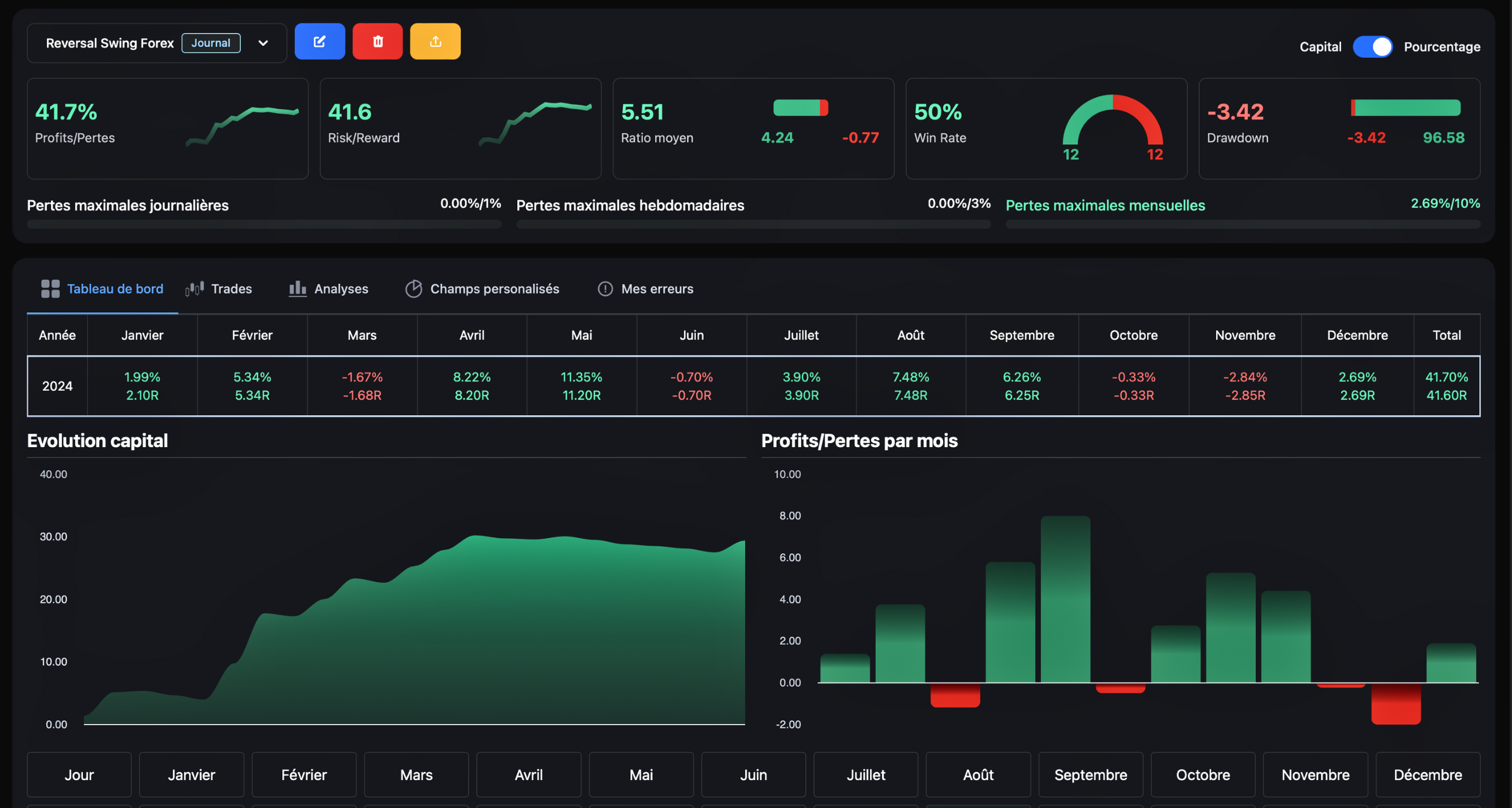This screenshot has height=808, width=1512.
Task: Click the Tableau de bord grid icon
Action: coord(50,288)
